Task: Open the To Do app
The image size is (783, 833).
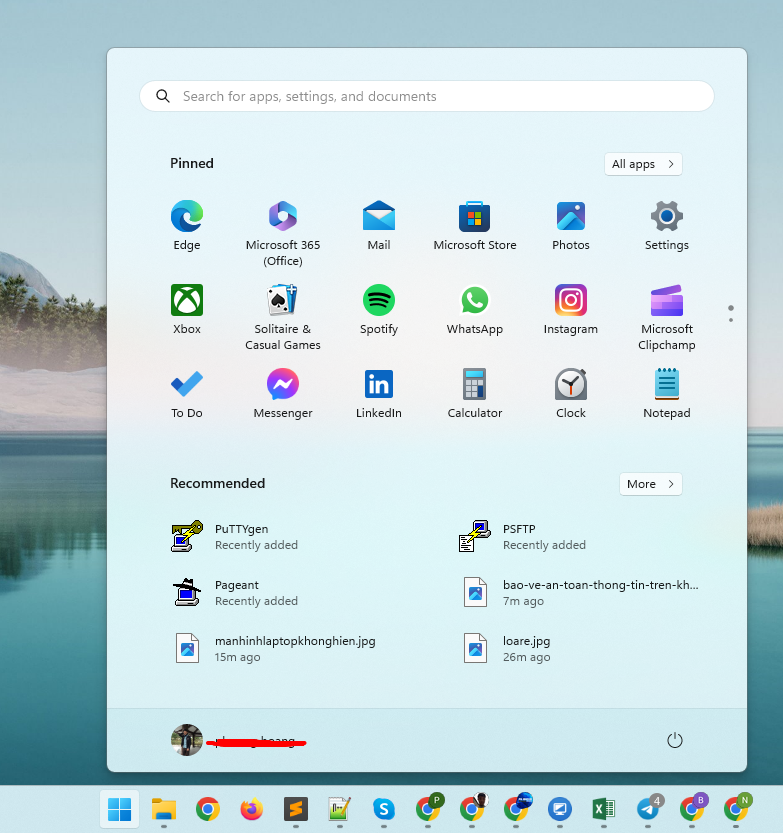Action: pyautogui.click(x=186, y=394)
